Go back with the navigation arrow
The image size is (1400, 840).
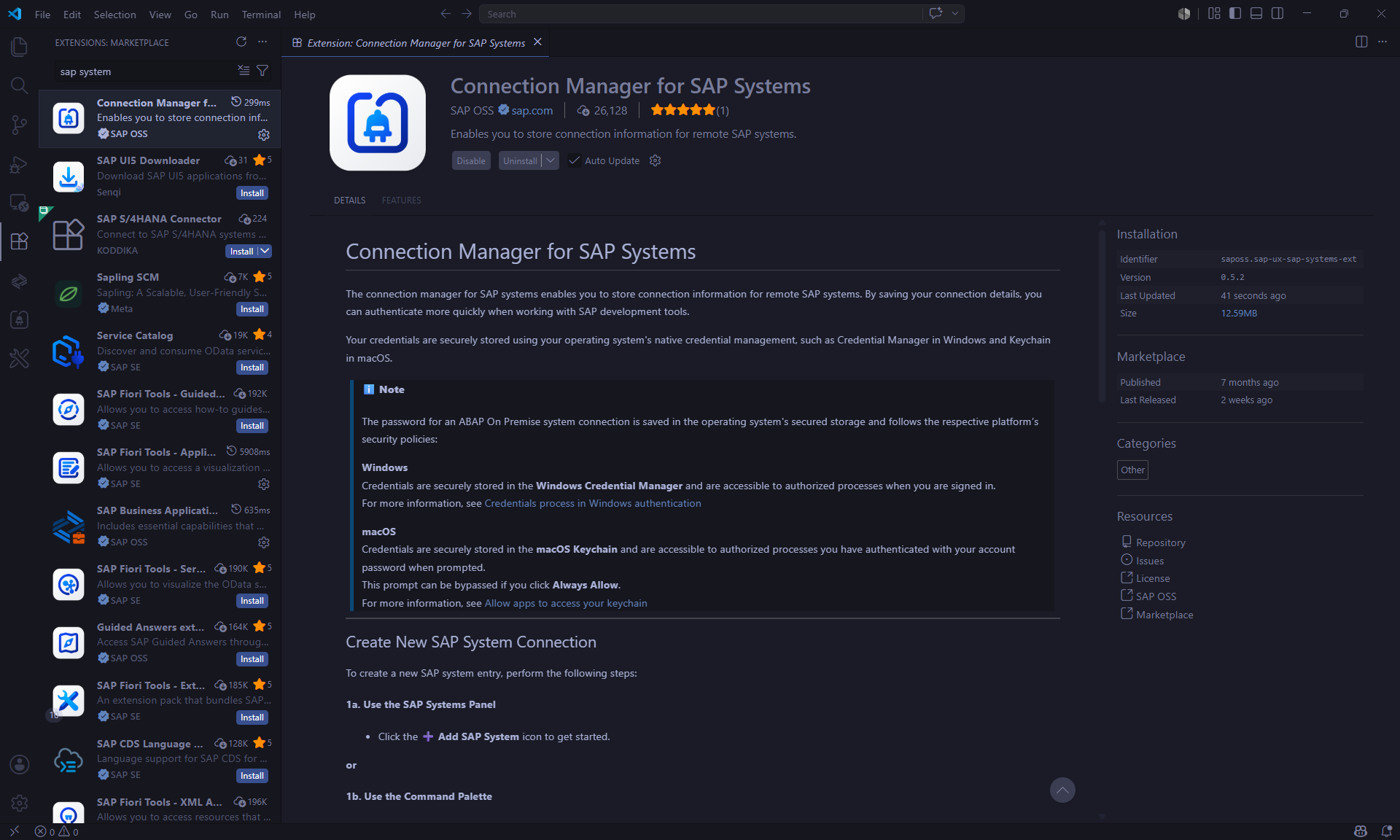(x=446, y=14)
